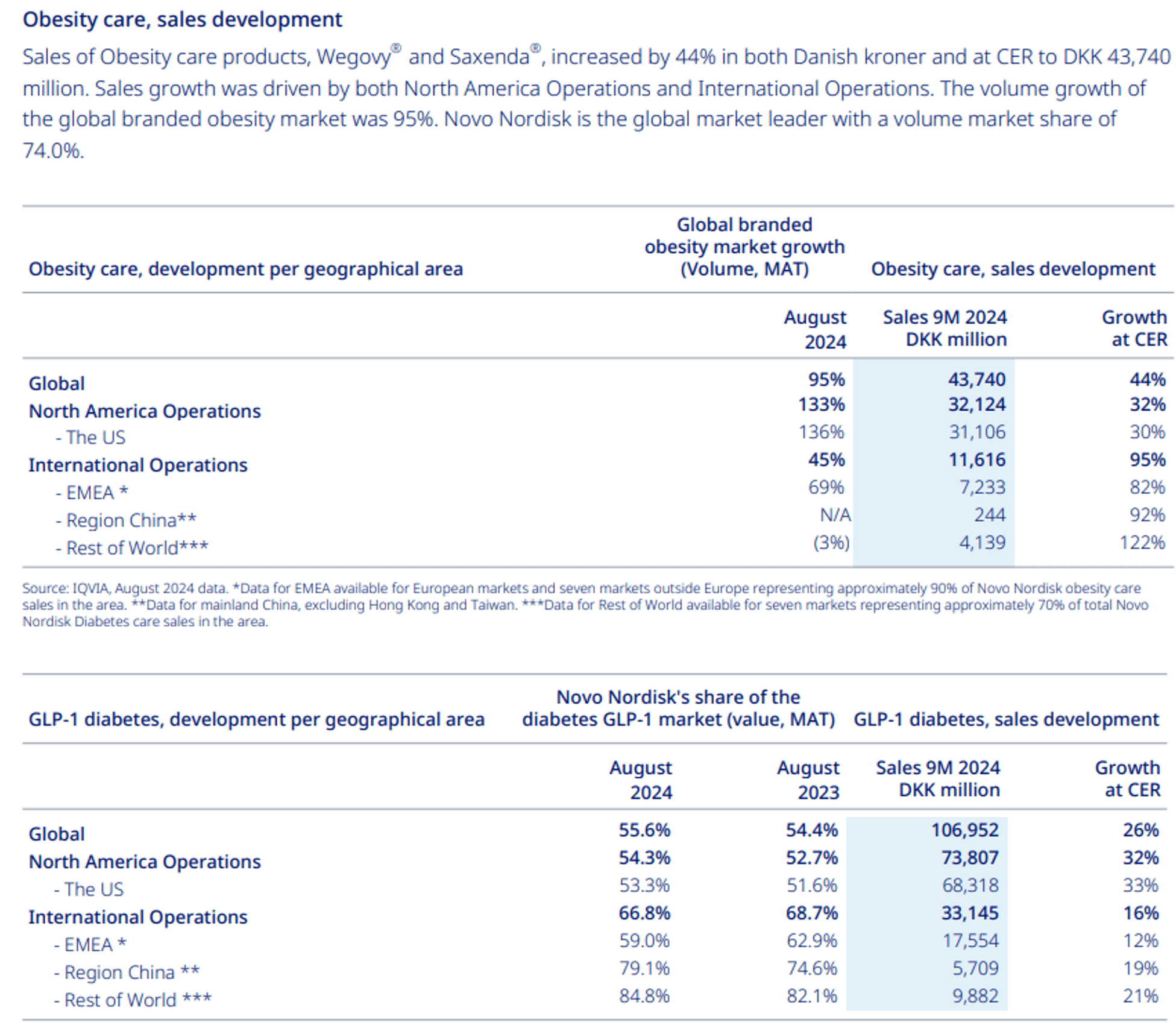Viewport: 1176px width, 1028px height.
Task: Select the 55.6% global market share value
Action: coord(644,830)
